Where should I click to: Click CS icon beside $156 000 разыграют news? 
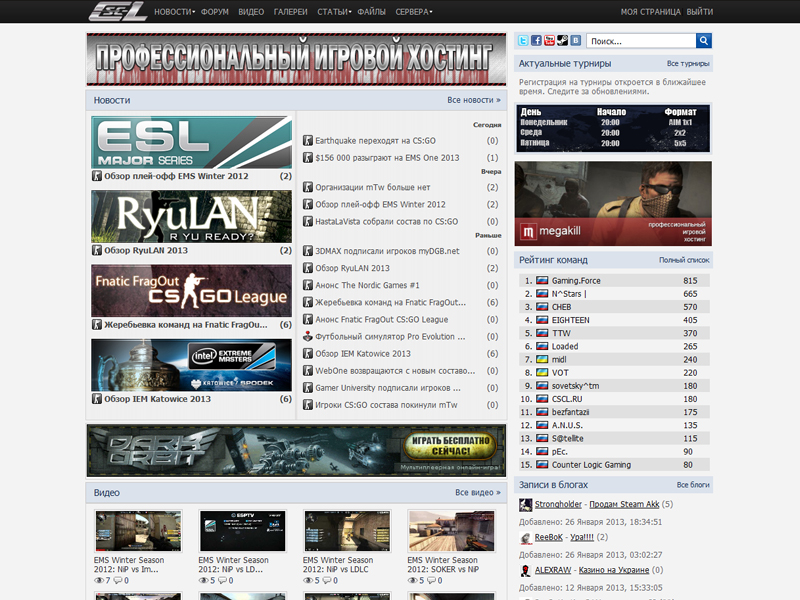(308, 158)
